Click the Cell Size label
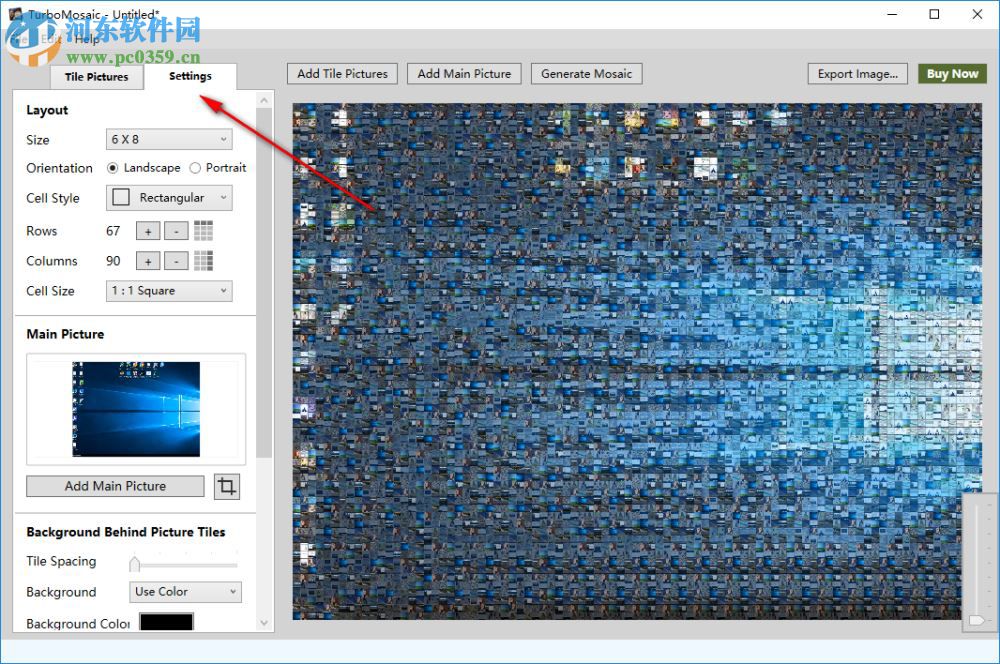The height and width of the screenshot is (664, 1000). click(x=50, y=291)
